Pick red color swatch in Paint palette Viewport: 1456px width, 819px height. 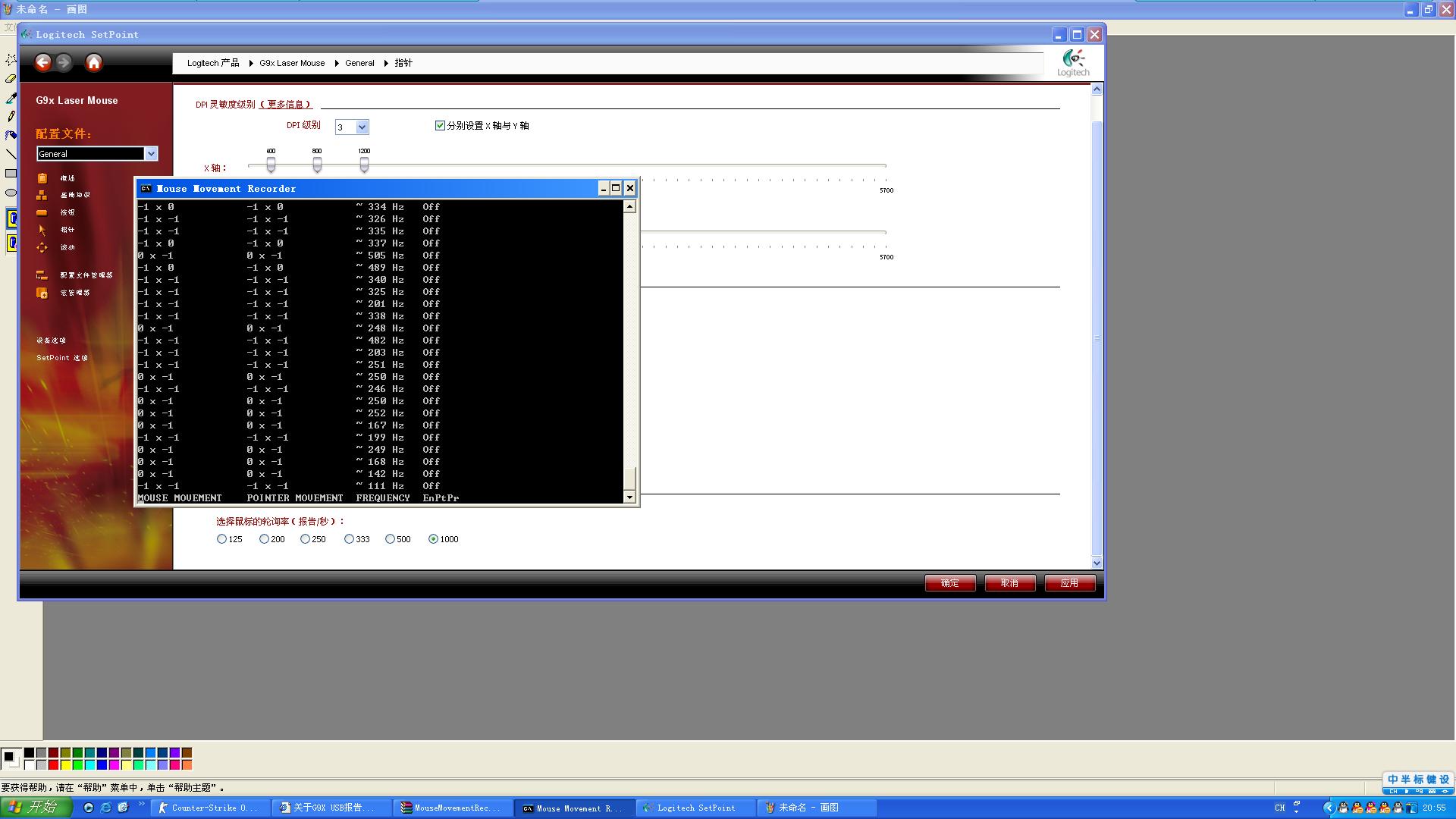pyautogui.click(x=53, y=765)
